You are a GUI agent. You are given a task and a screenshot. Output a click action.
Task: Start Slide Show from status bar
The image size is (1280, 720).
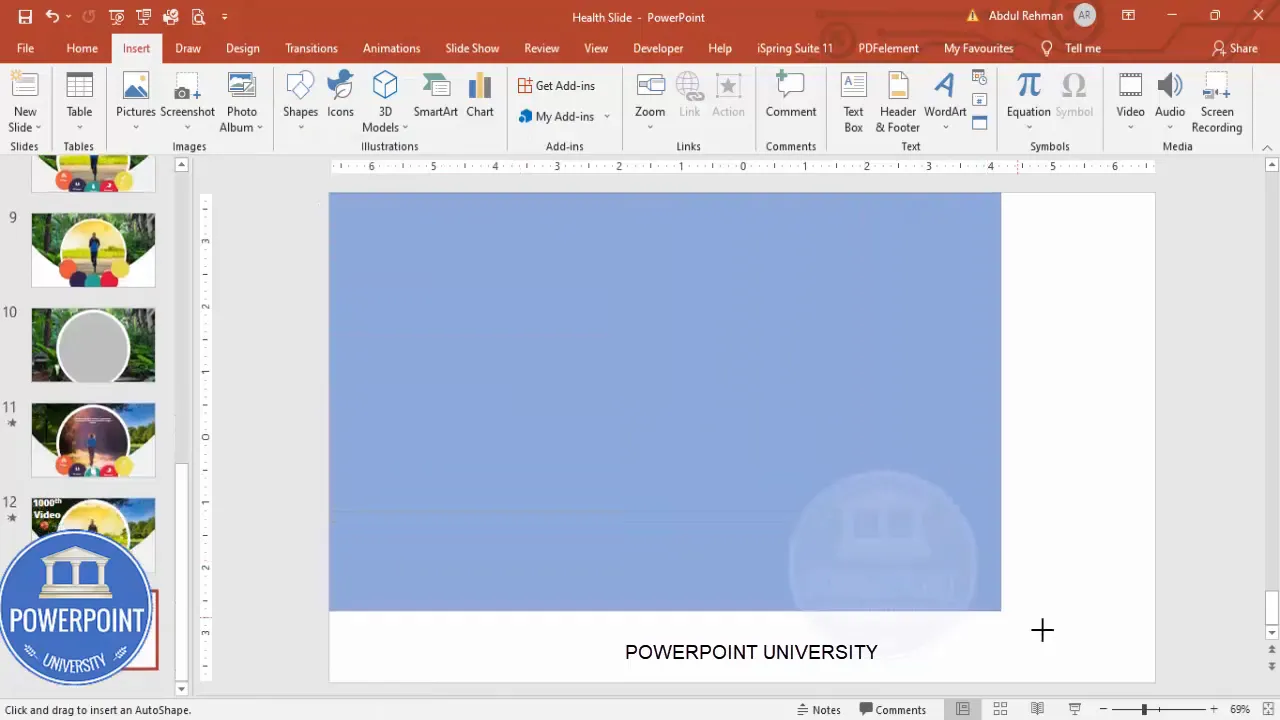(x=1075, y=709)
